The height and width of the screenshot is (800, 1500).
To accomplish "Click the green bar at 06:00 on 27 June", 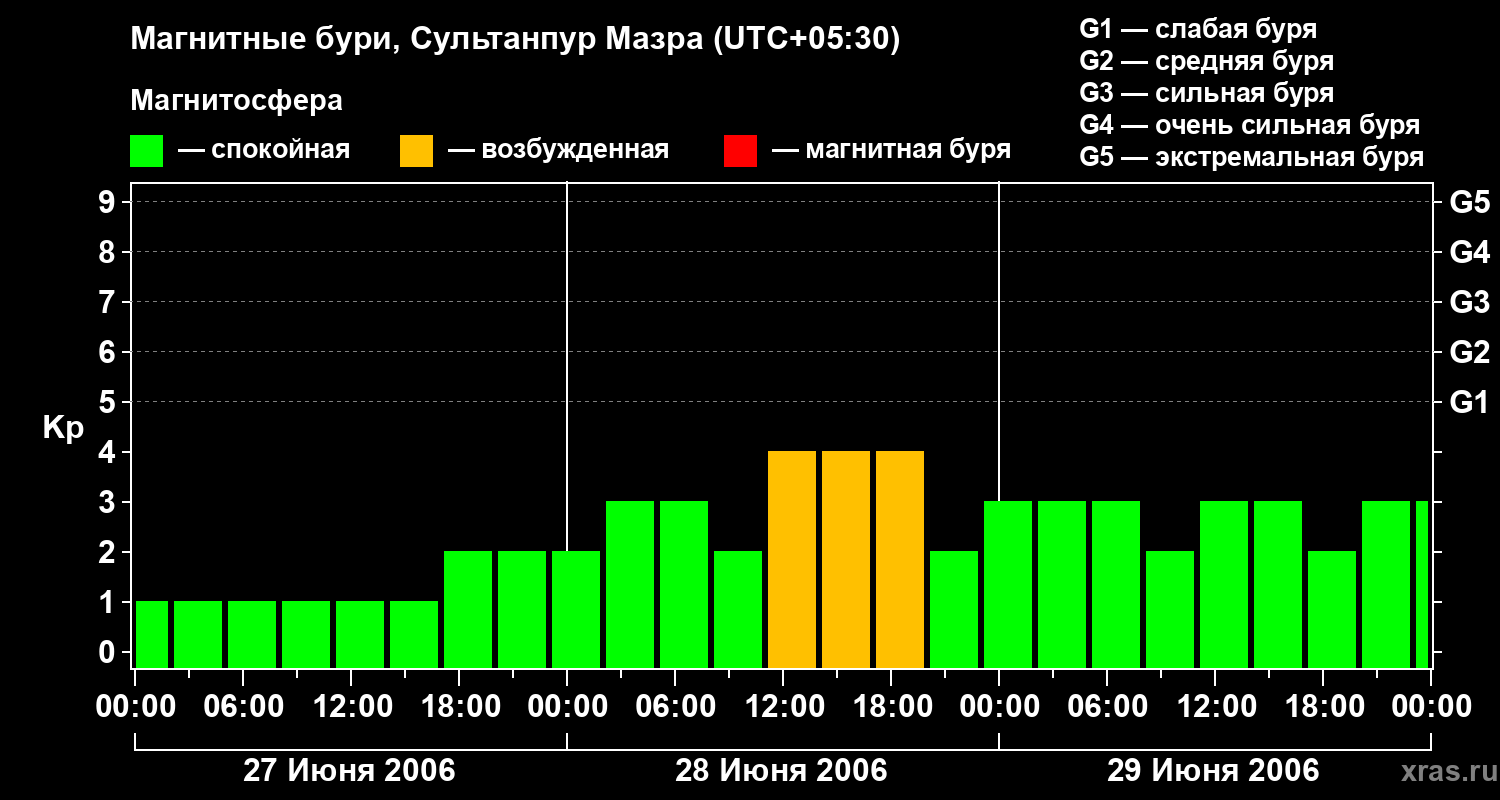I will click(x=252, y=635).
